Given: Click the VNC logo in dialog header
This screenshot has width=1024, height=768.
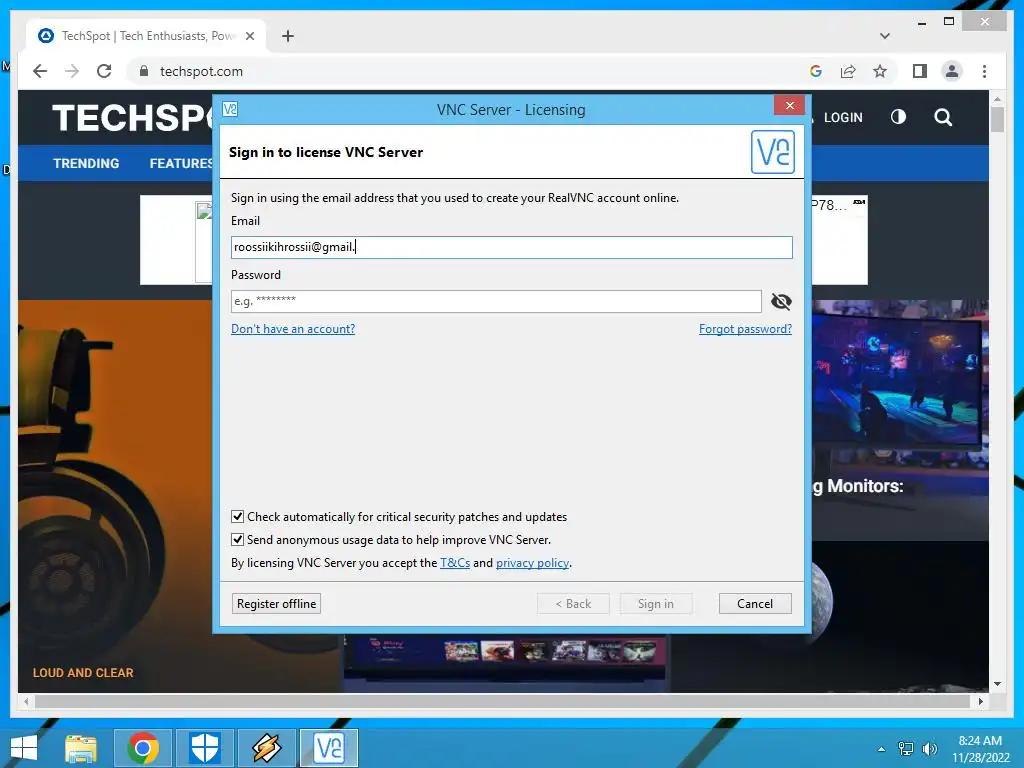Looking at the screenshot, I should [x=773, y=152].
